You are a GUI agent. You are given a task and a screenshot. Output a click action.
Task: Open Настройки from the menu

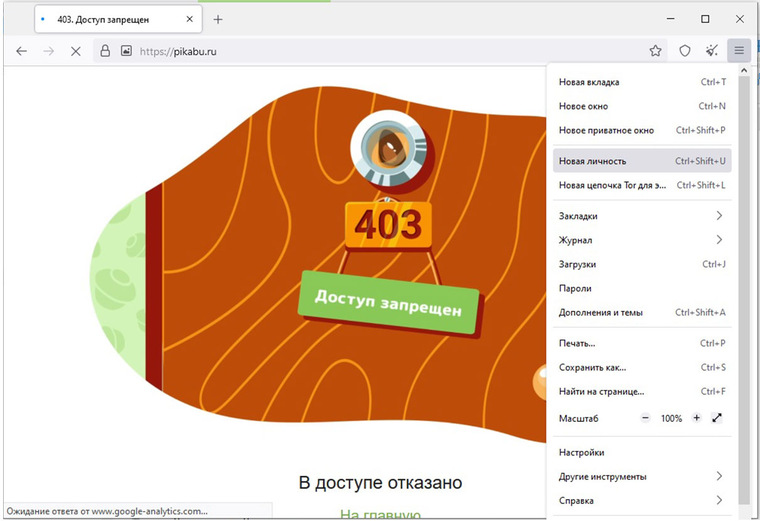point(581,452)
